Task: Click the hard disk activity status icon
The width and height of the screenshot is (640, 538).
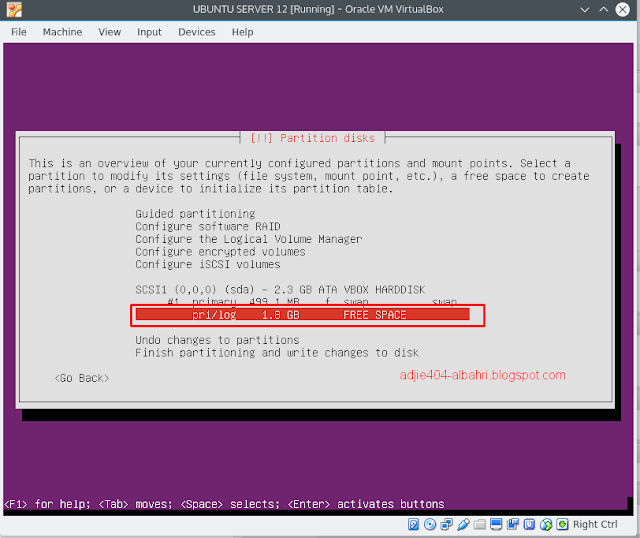Action: [x=413, y=524]
